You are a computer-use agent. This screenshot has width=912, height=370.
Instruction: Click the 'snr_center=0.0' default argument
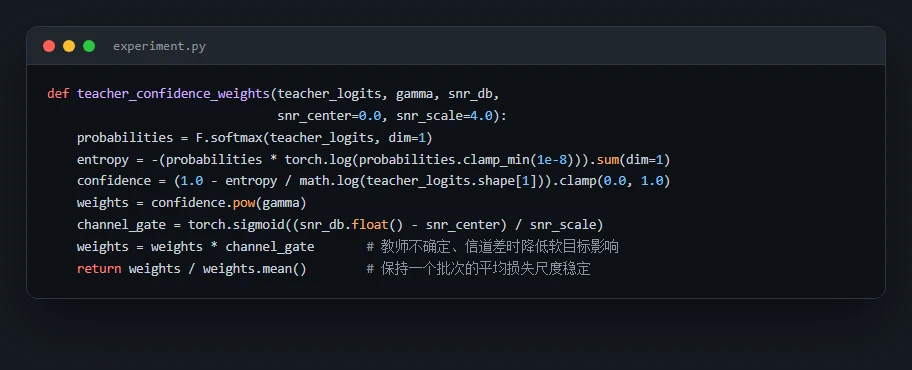tap(329, 116)
